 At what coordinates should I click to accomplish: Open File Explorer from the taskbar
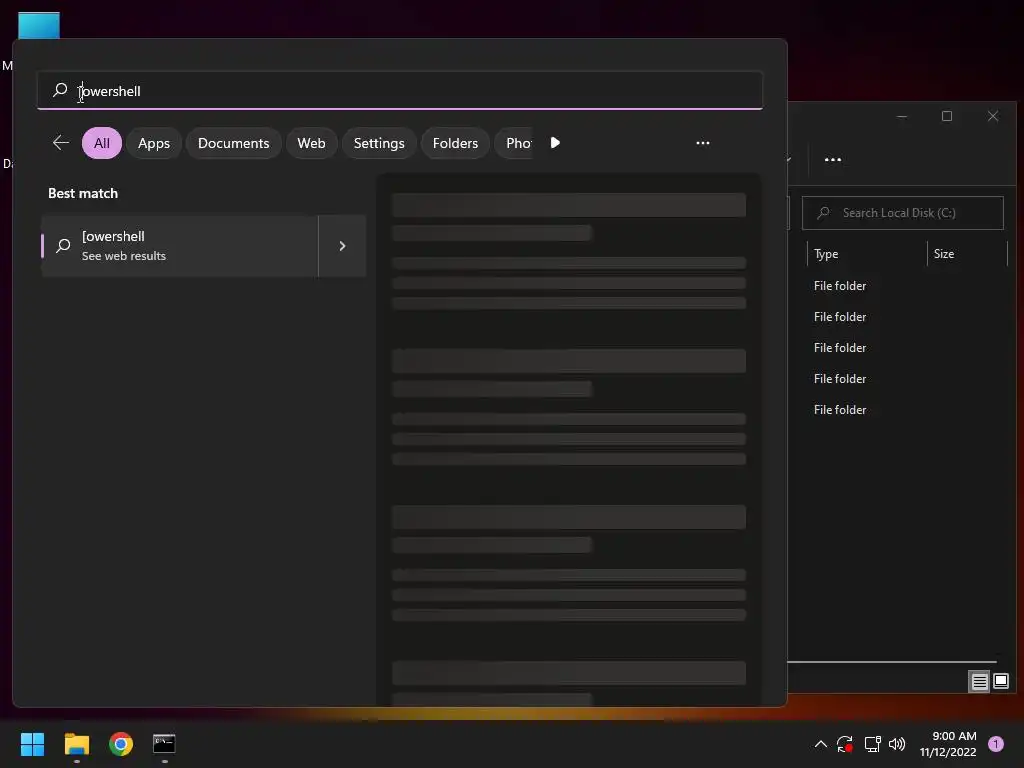pos(77,744)
